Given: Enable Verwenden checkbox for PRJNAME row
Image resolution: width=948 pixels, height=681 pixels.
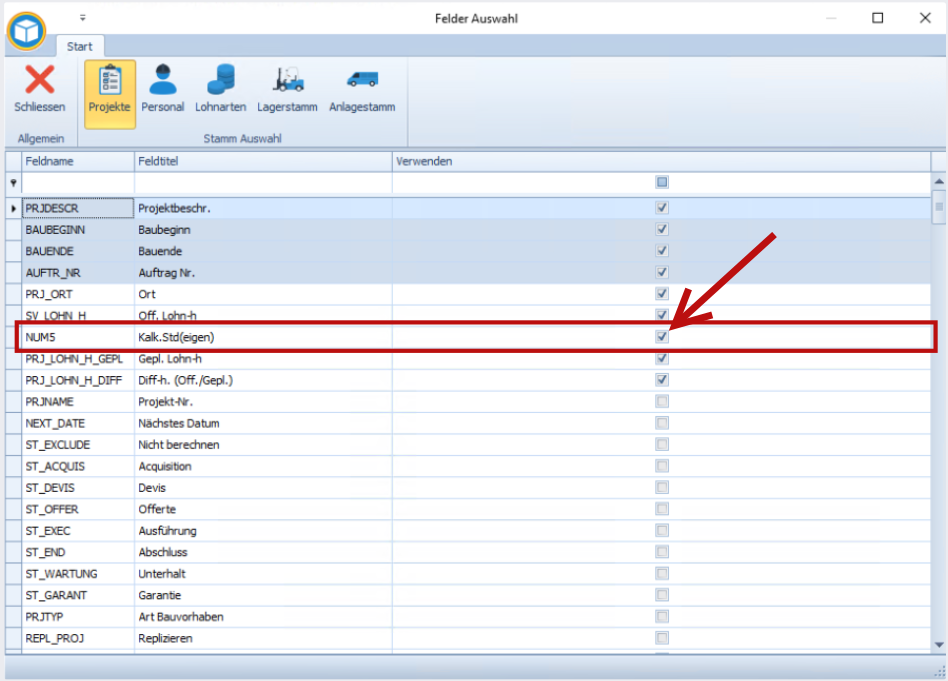Looking at the screenshot, I should click(x=661, y=401).
